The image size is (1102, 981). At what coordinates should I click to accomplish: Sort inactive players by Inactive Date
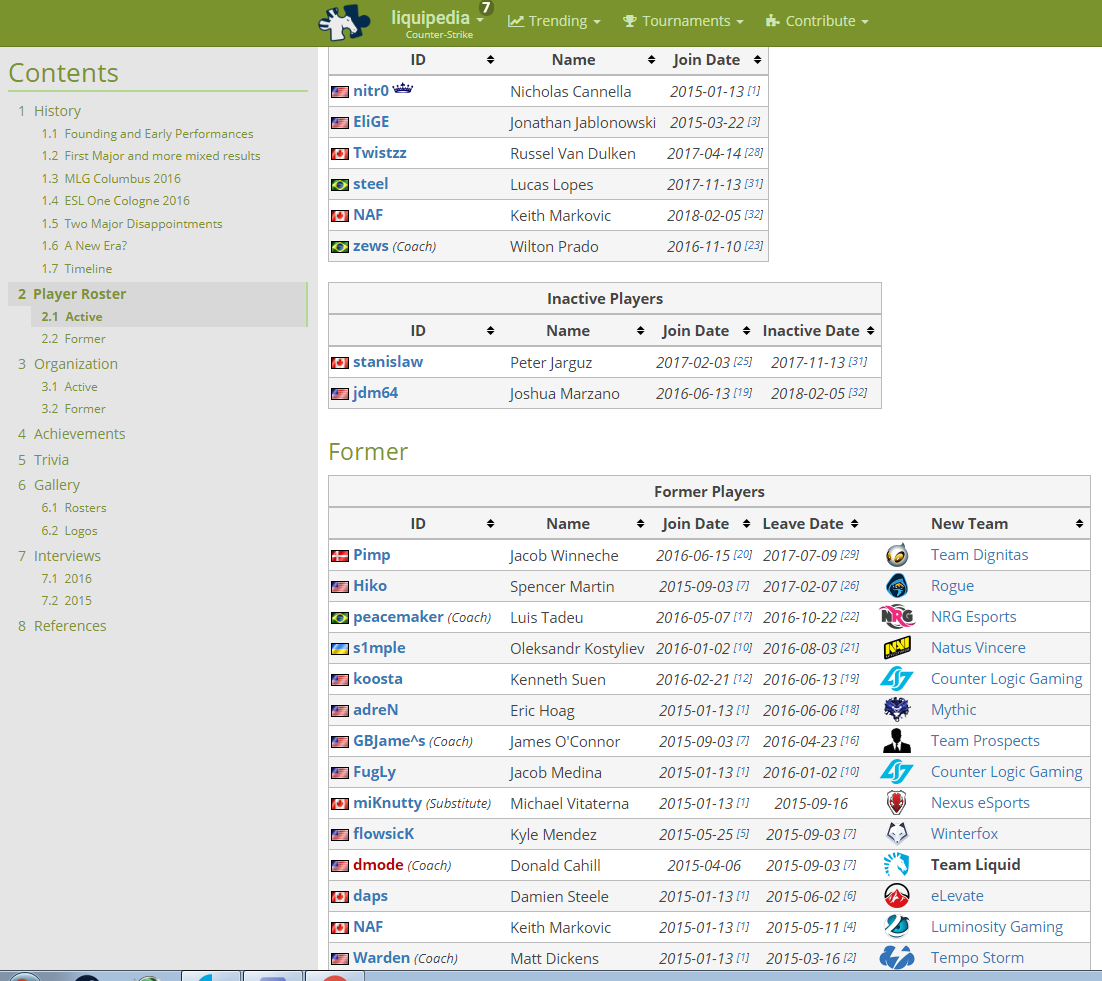870,330
